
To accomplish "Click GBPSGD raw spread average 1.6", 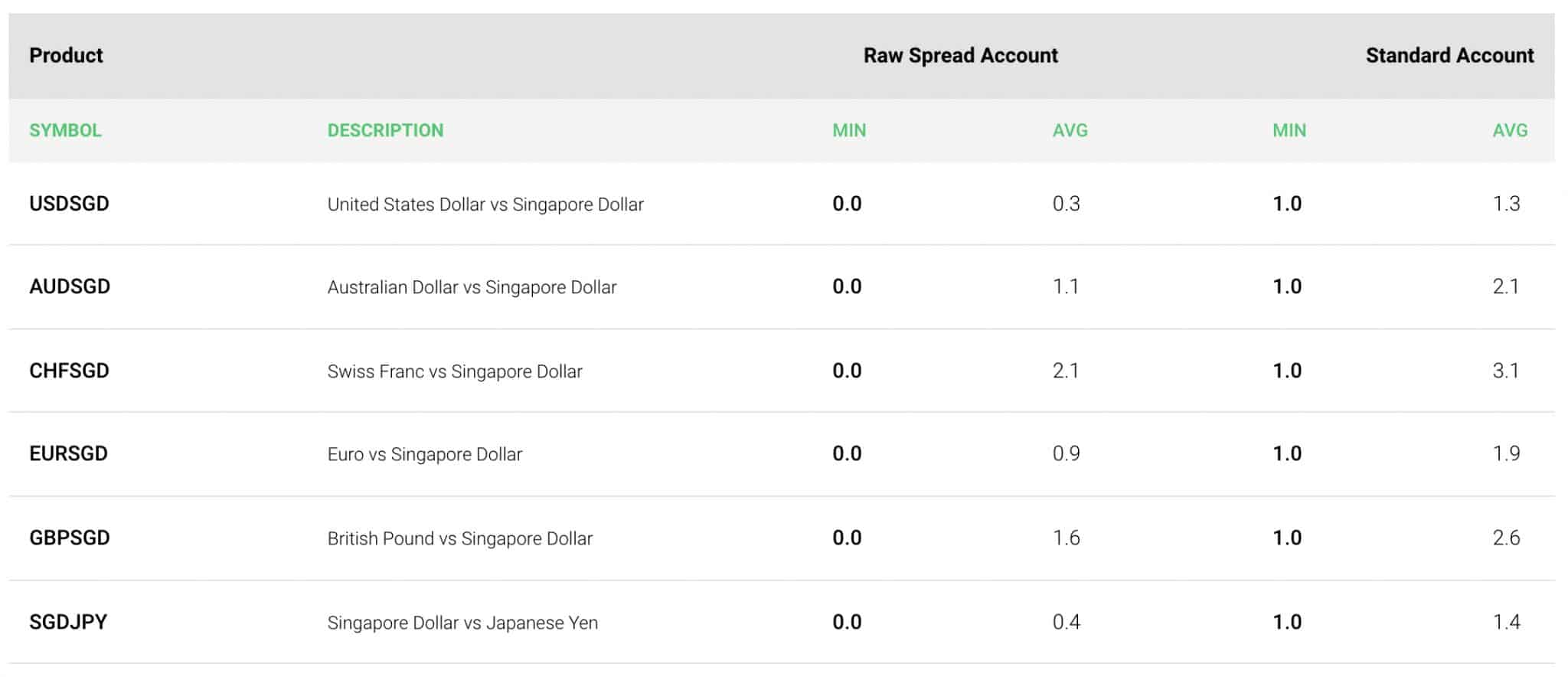I will 1067,538.
